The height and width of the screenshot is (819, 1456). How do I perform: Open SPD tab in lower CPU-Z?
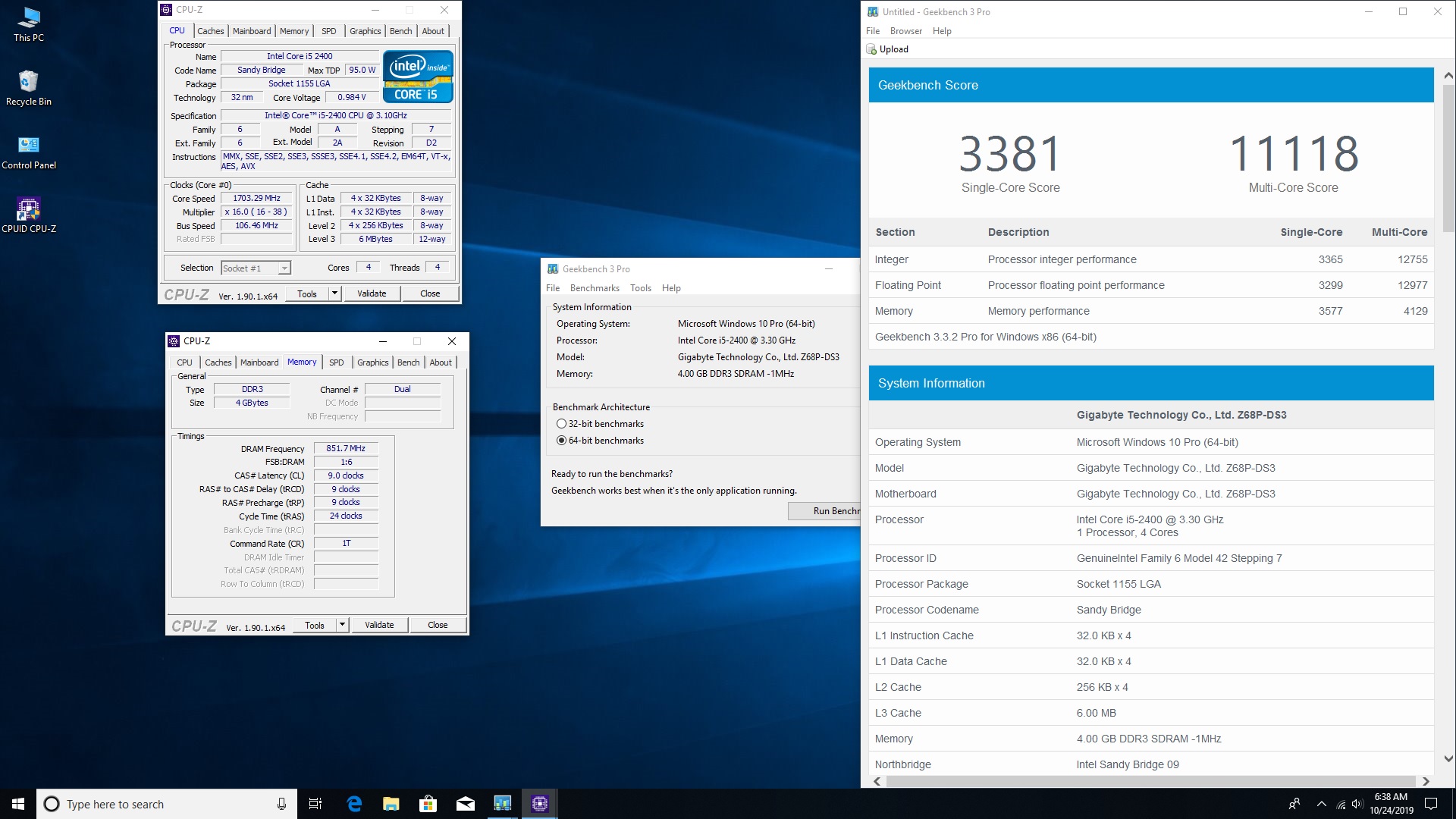[x=337, y=362]
